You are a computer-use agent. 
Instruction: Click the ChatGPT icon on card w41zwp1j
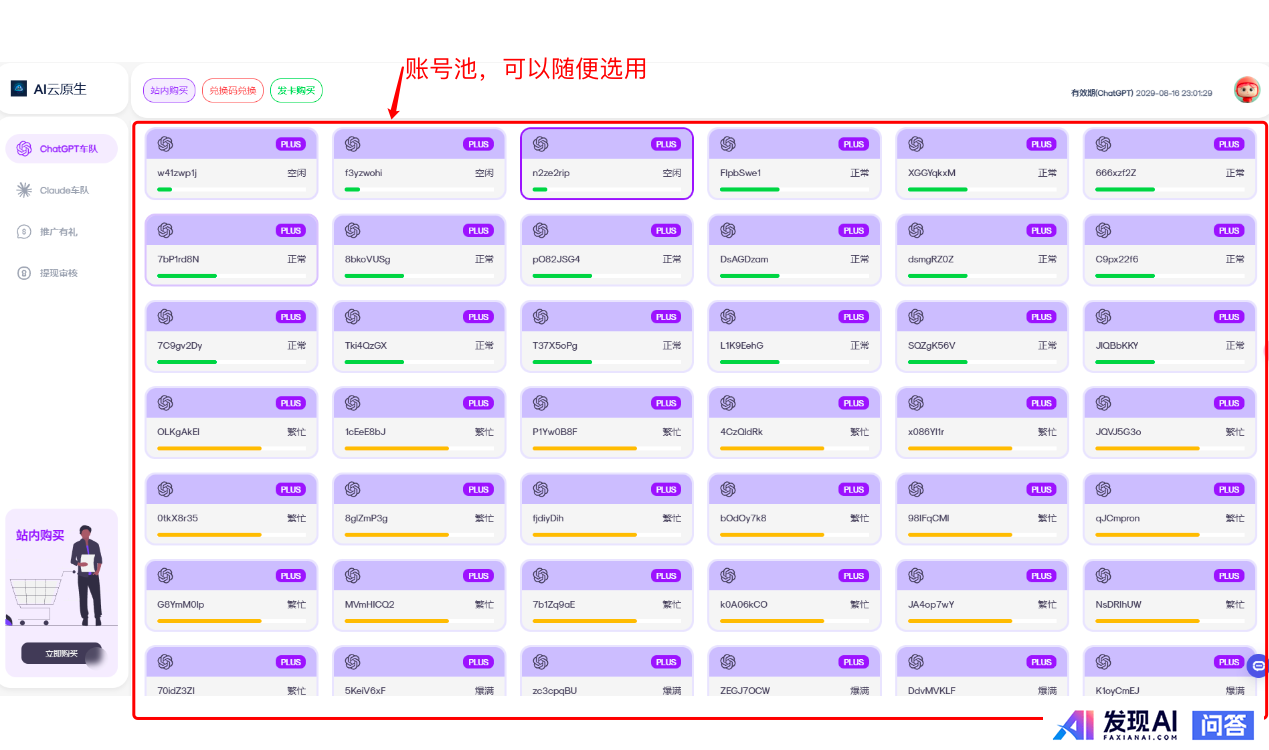tap(165, 144)
